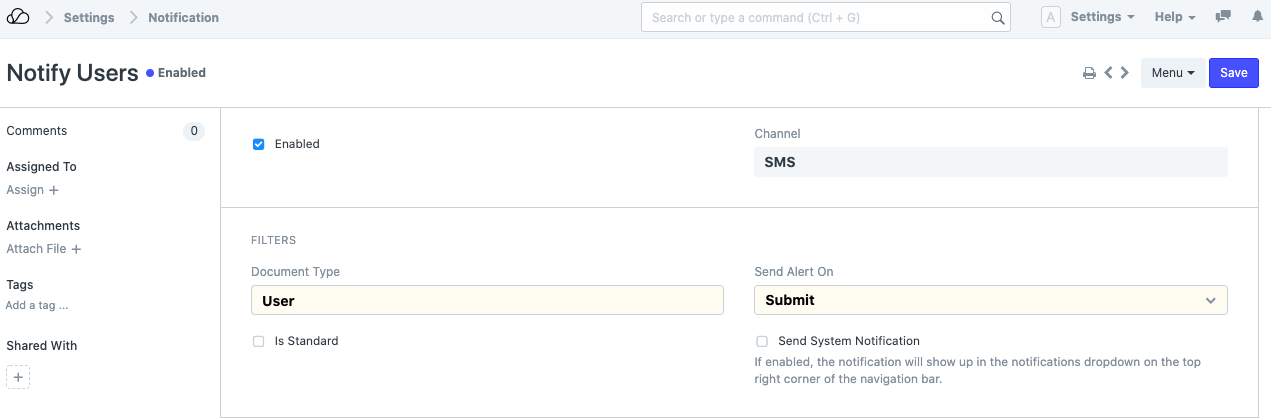Enable Send System Notification checkbox
1271x418 pixels.
[762, 341]
